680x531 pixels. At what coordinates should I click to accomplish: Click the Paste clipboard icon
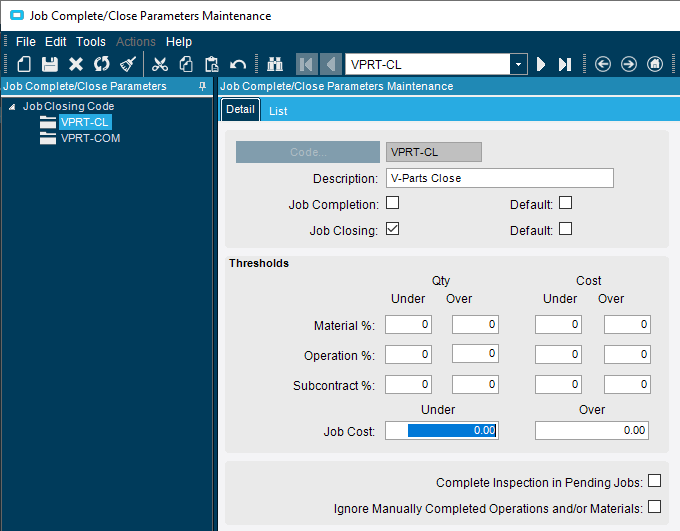coord(212,64)
